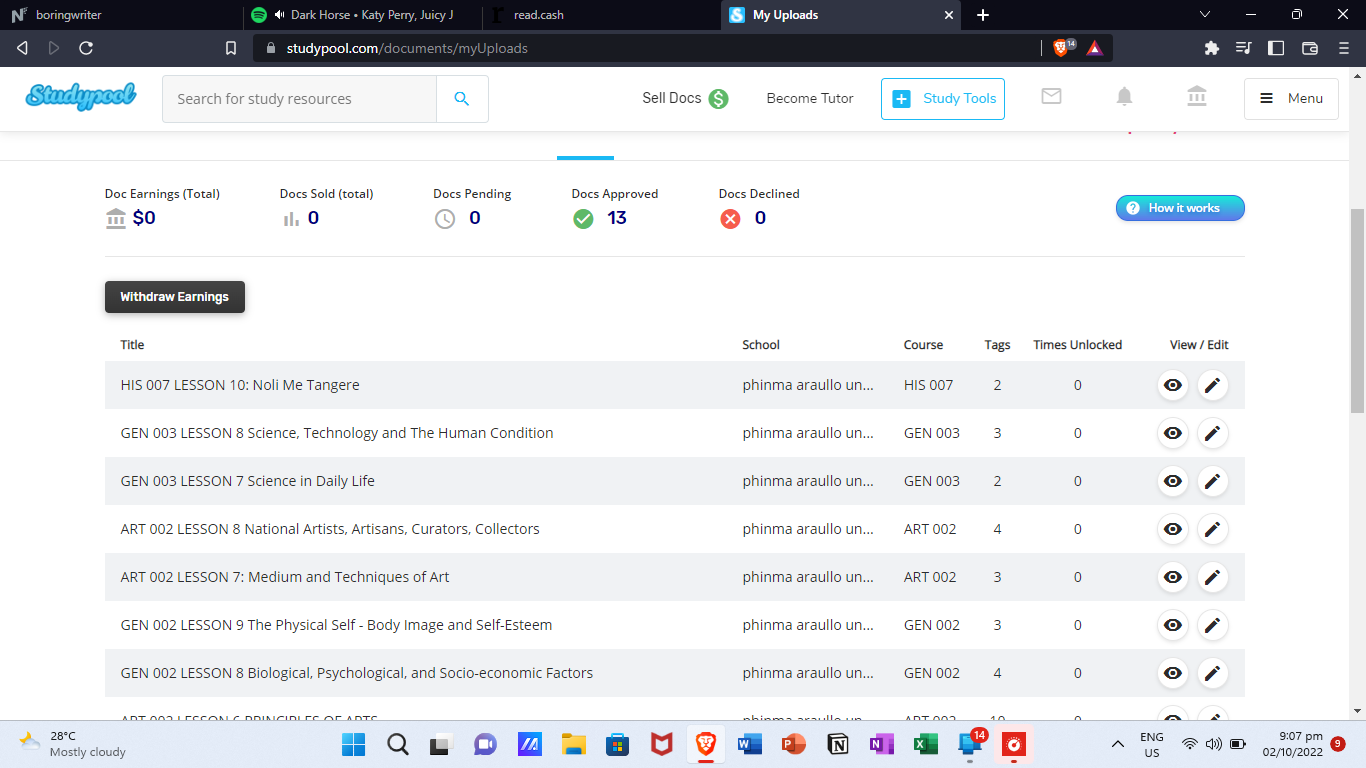Switch to the Dark Horse Spotify tab

tap(361, 15)
